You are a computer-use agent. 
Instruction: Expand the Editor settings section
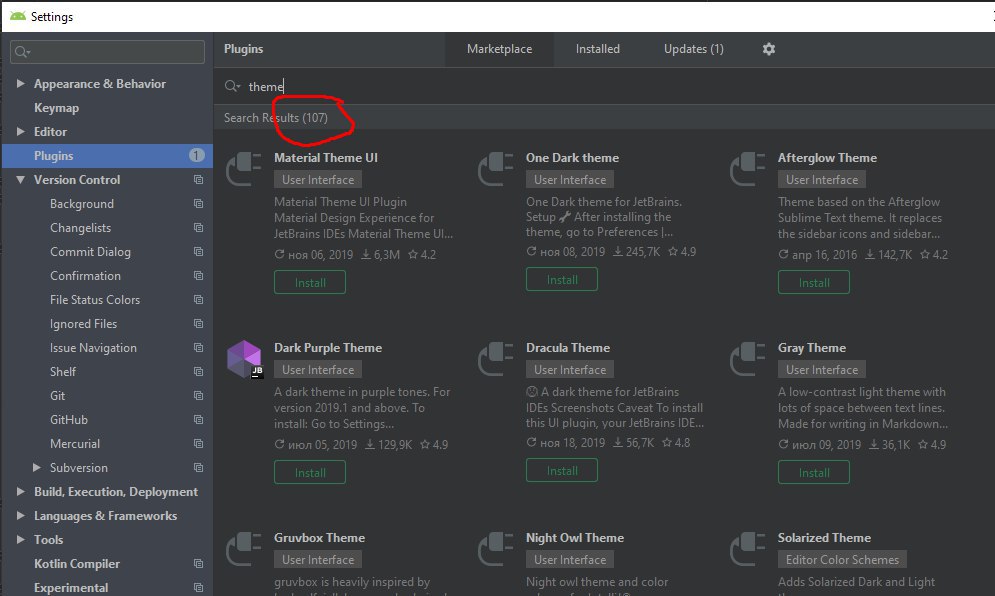(20, 131)
